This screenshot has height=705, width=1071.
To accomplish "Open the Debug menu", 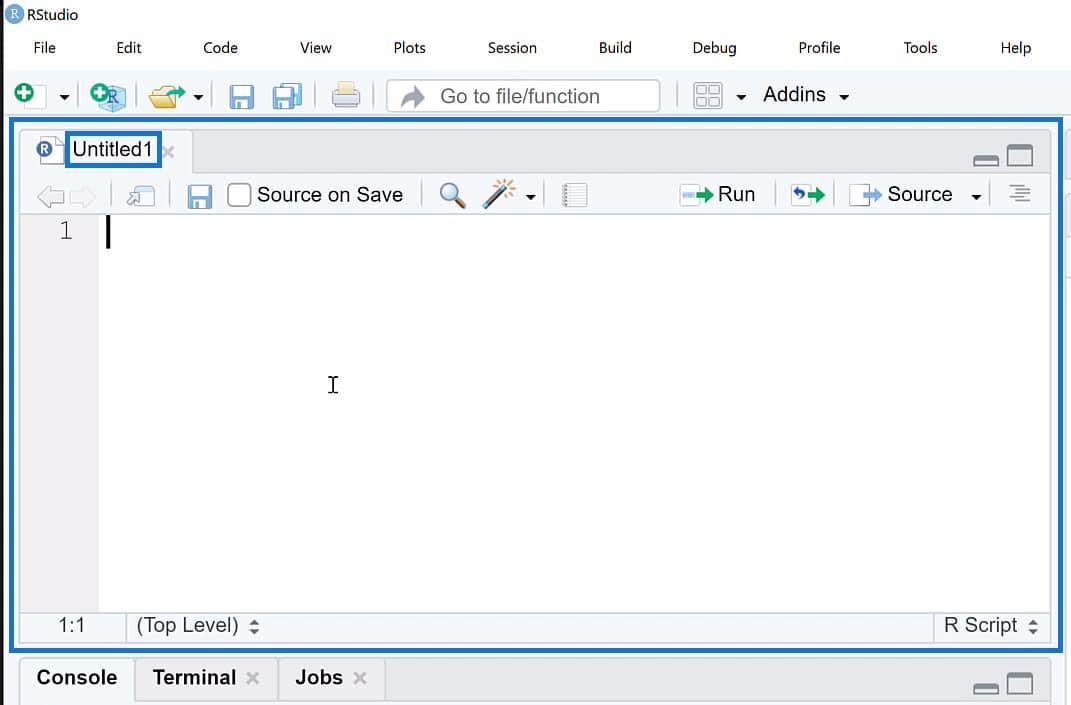I will pyautogui.click(x=714, y=48).
